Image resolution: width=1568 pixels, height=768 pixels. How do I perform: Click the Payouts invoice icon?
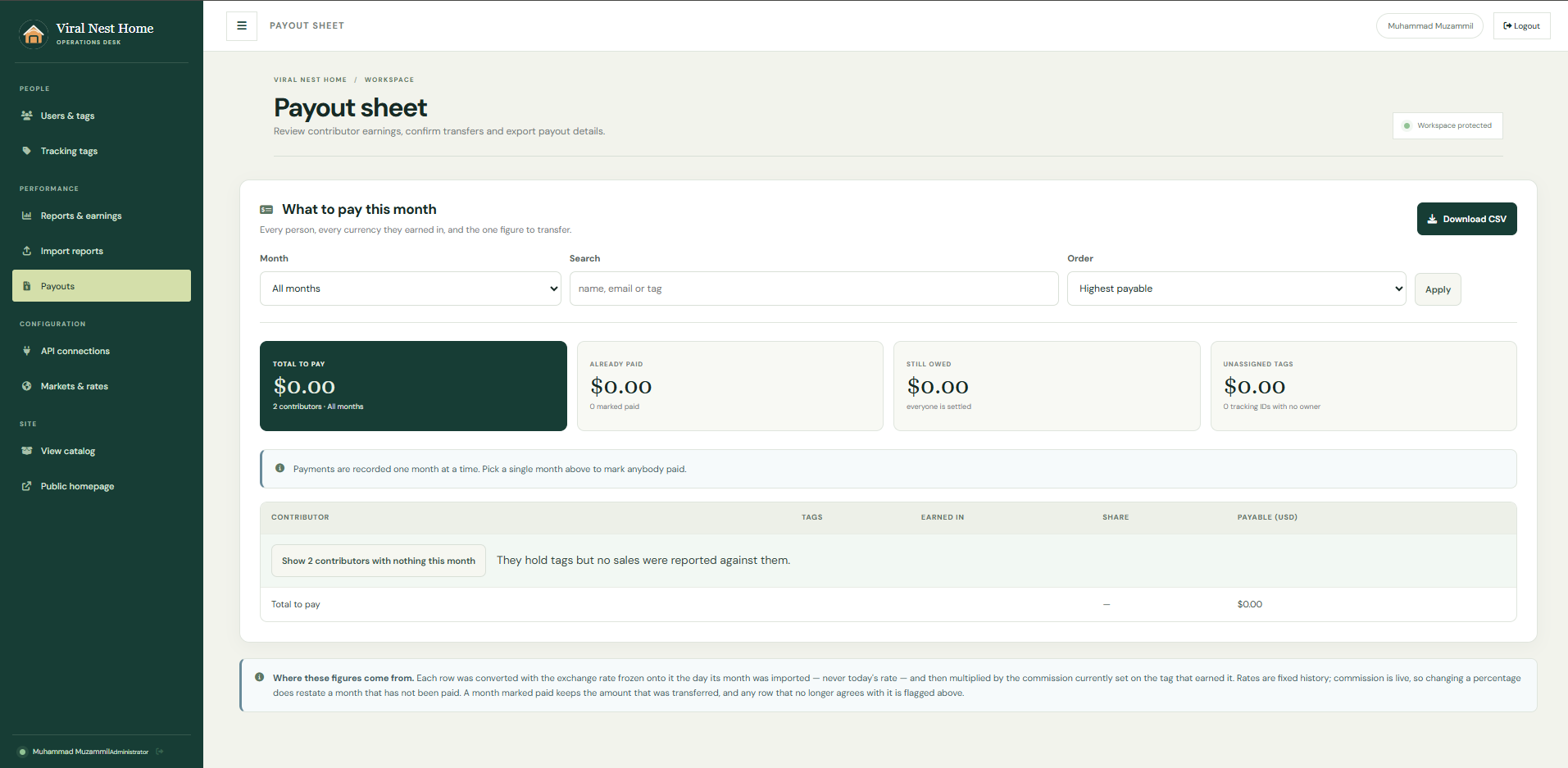(x=27, y=286)
